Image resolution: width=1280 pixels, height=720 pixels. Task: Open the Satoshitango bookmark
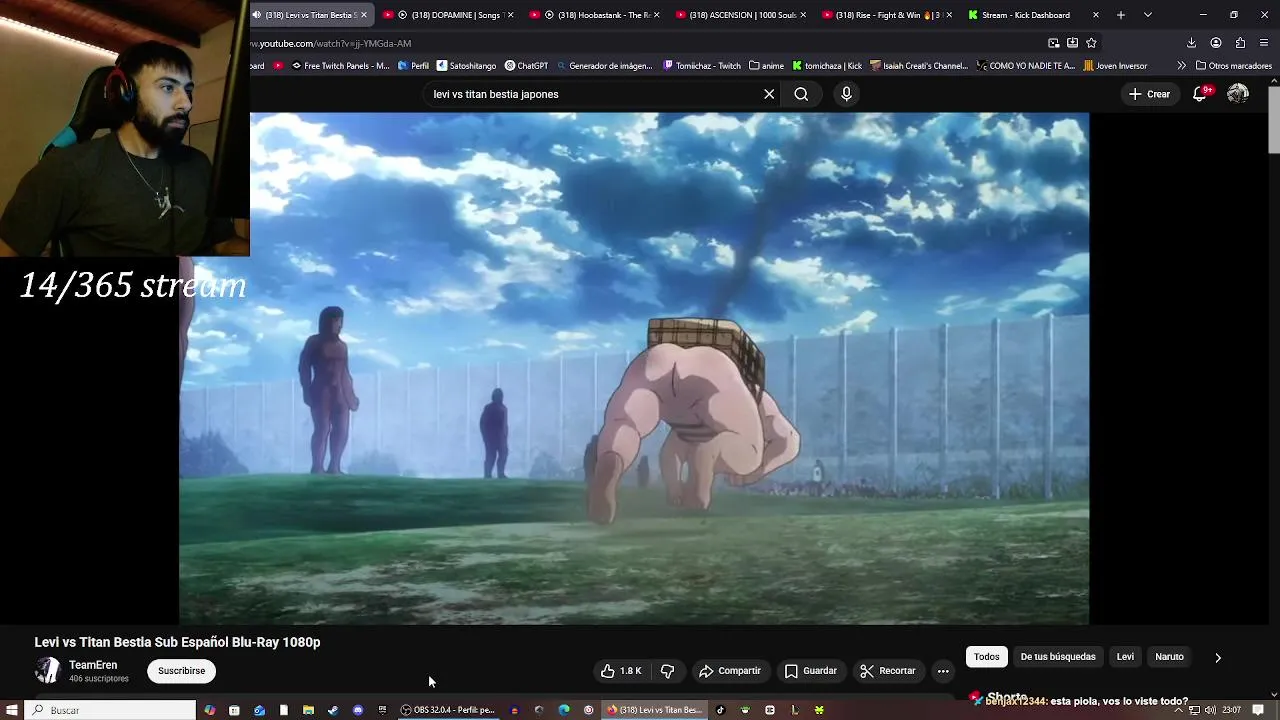tap(466, 66)
